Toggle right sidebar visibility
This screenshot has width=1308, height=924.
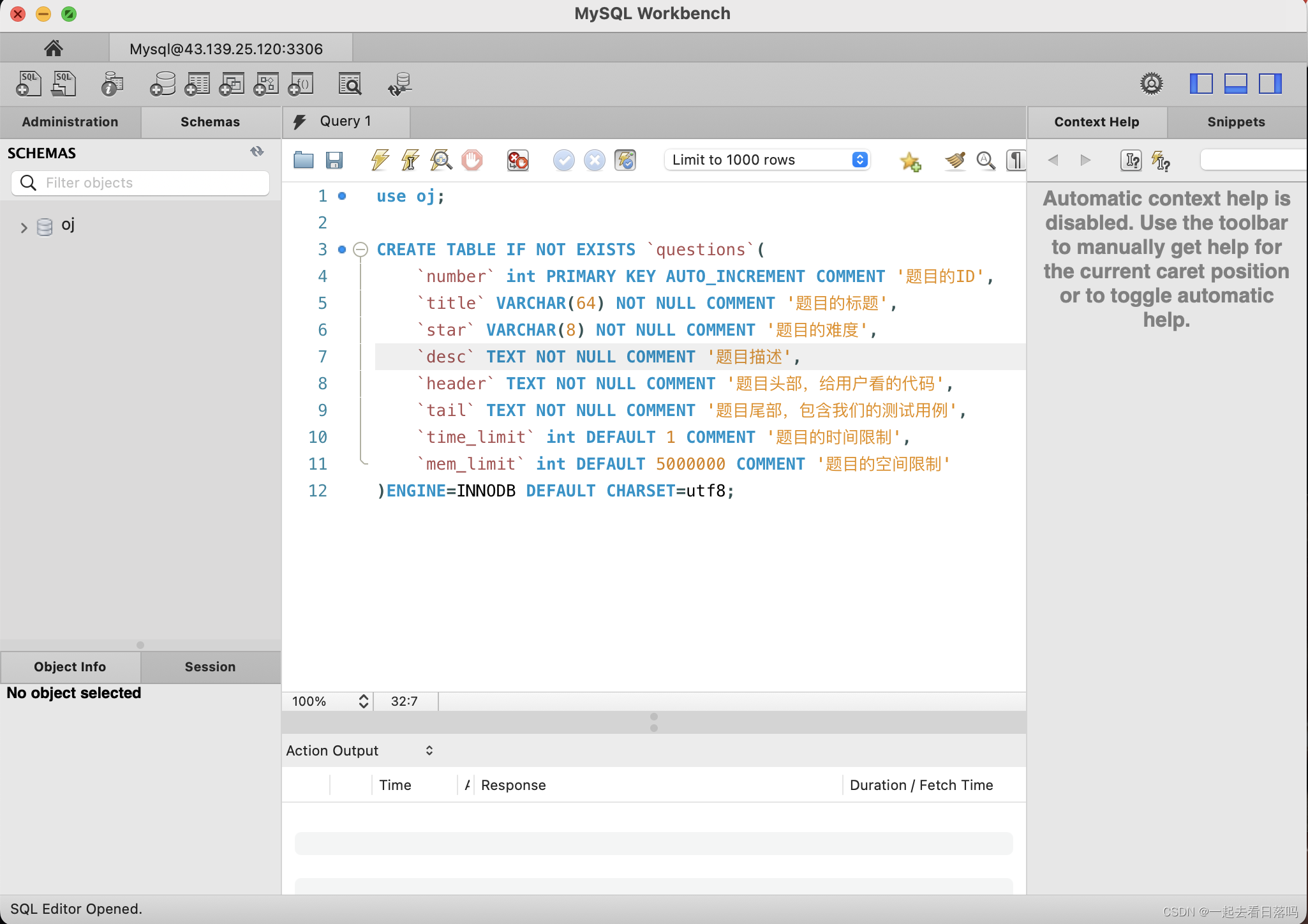coord(1270,84)
